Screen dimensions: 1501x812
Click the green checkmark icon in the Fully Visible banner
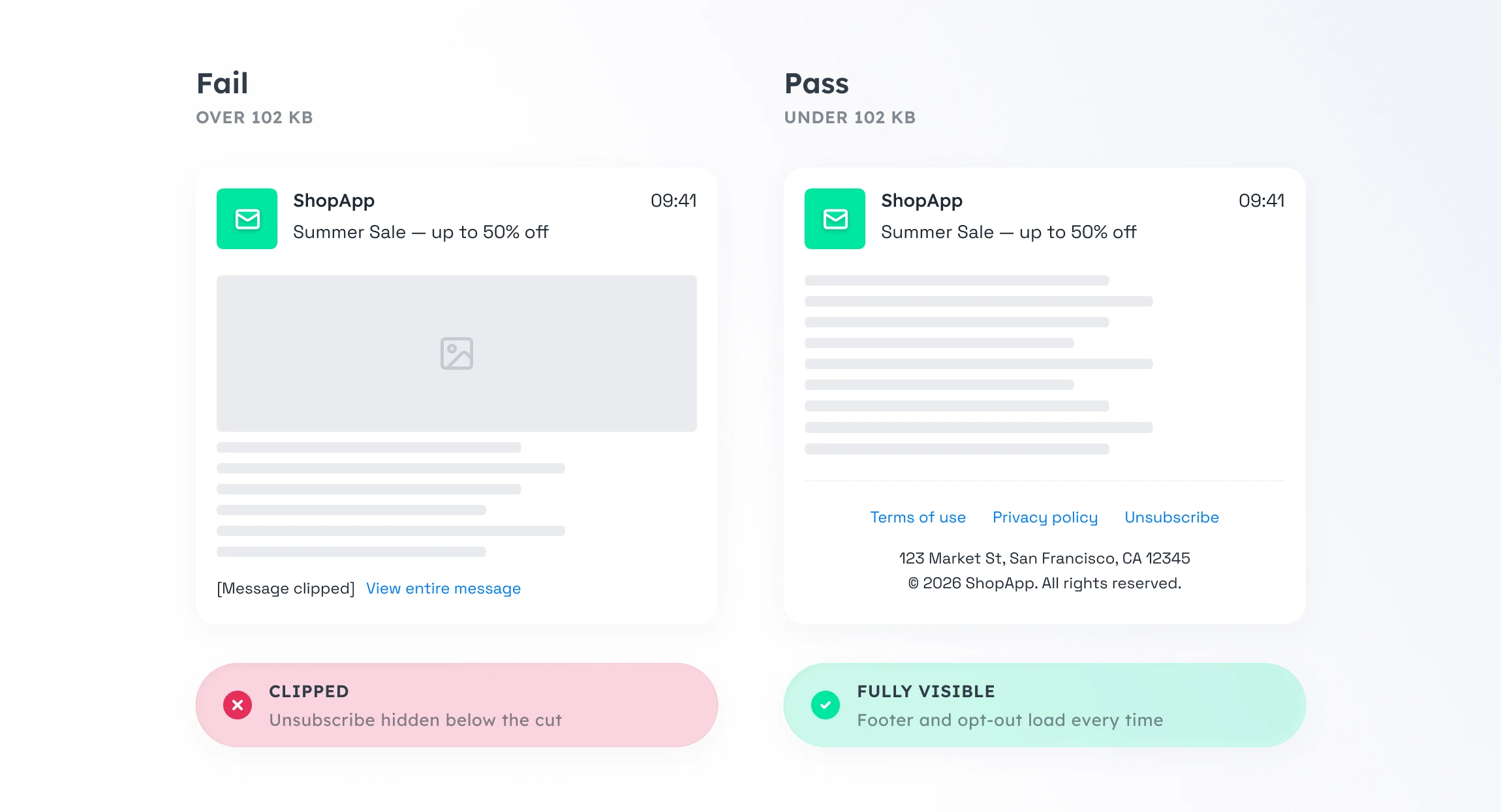pos(826,705)
